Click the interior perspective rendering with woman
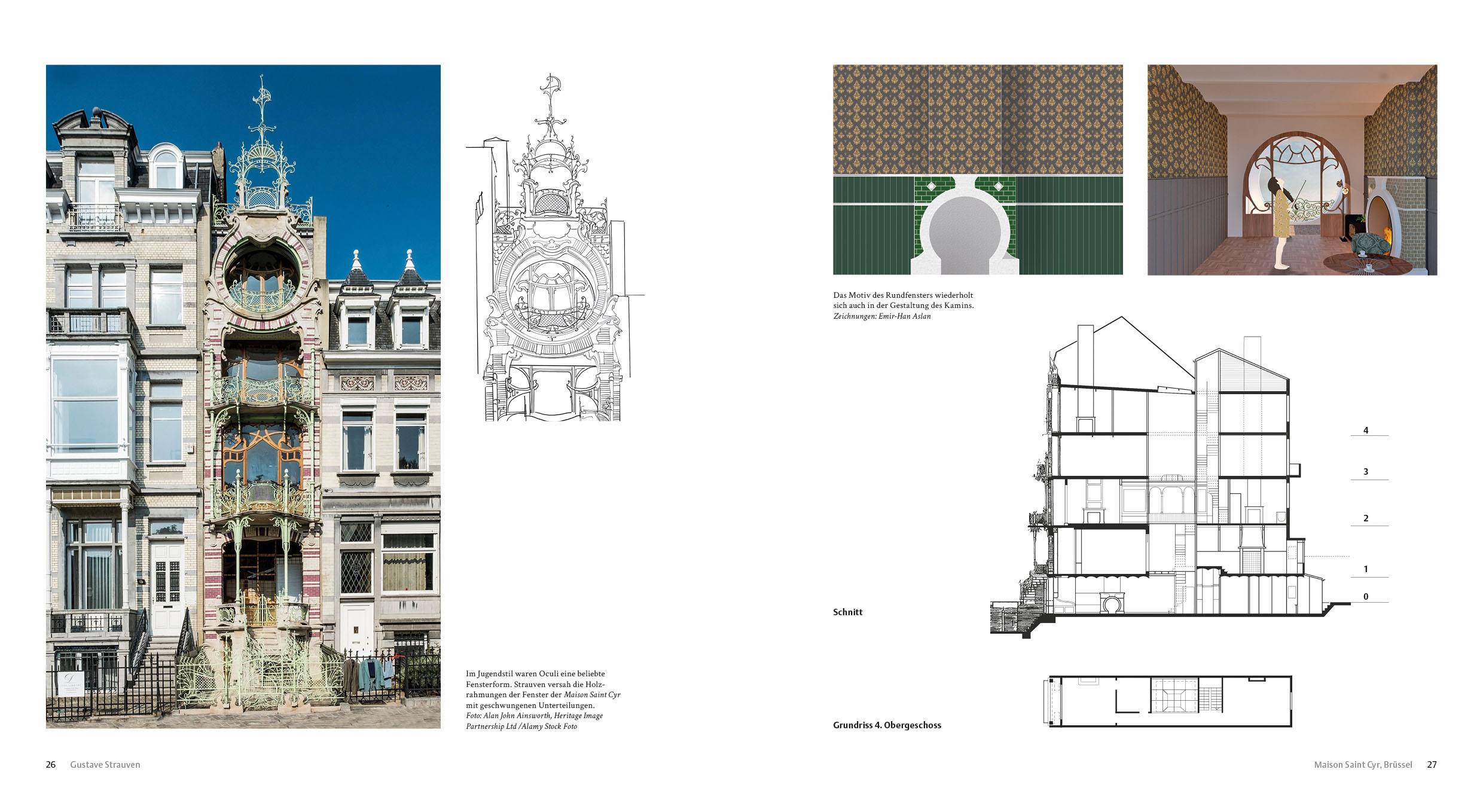This screenshot has height=812, width=1483. (x=1292, y=170)
